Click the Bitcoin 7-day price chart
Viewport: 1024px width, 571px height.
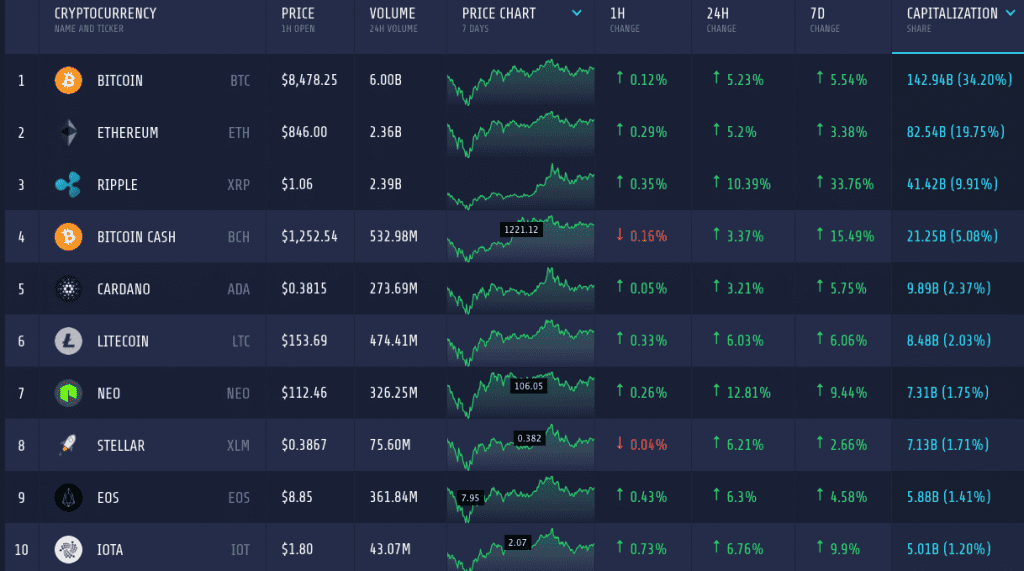(520, 82)
